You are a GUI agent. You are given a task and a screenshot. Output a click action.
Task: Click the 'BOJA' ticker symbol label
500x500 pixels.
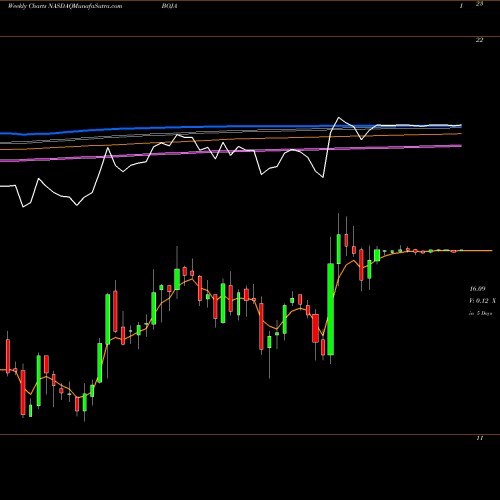(x=169, y=6)
